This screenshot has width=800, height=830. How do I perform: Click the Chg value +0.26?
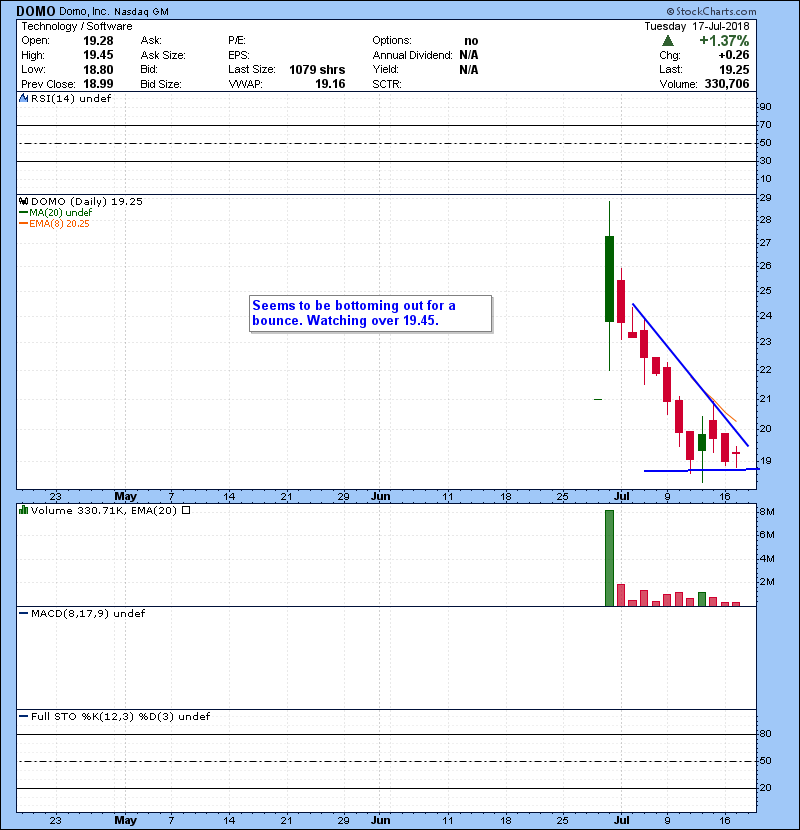point(734,55)
